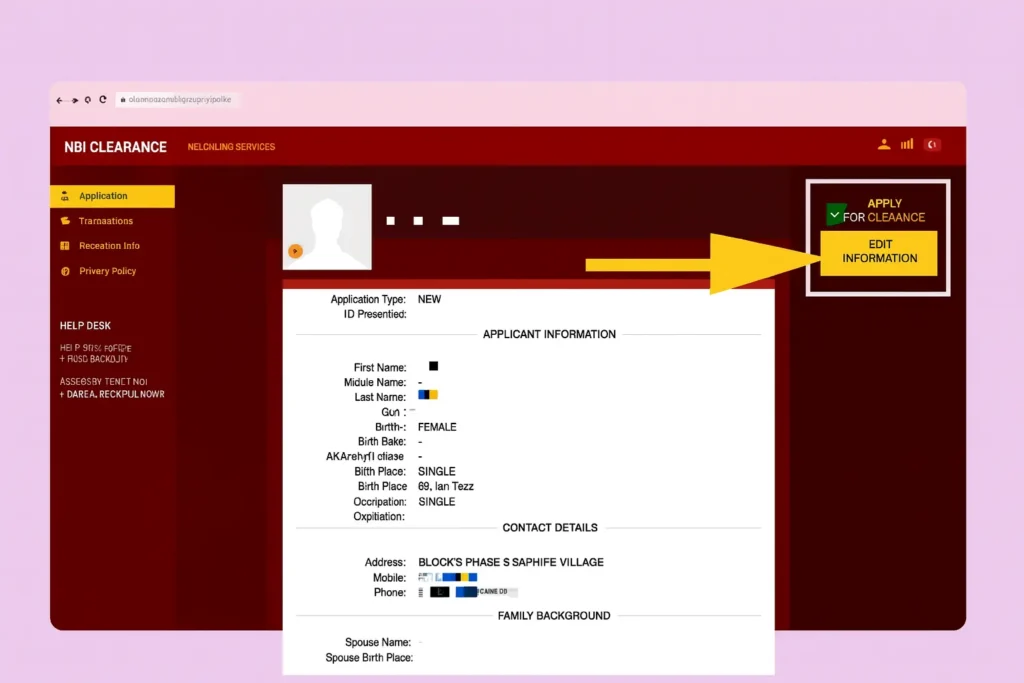Viewport: 1024px width, 683px height.
Task: Click the APPLY FOR CLEARANCE option
Action: point(885,210)
